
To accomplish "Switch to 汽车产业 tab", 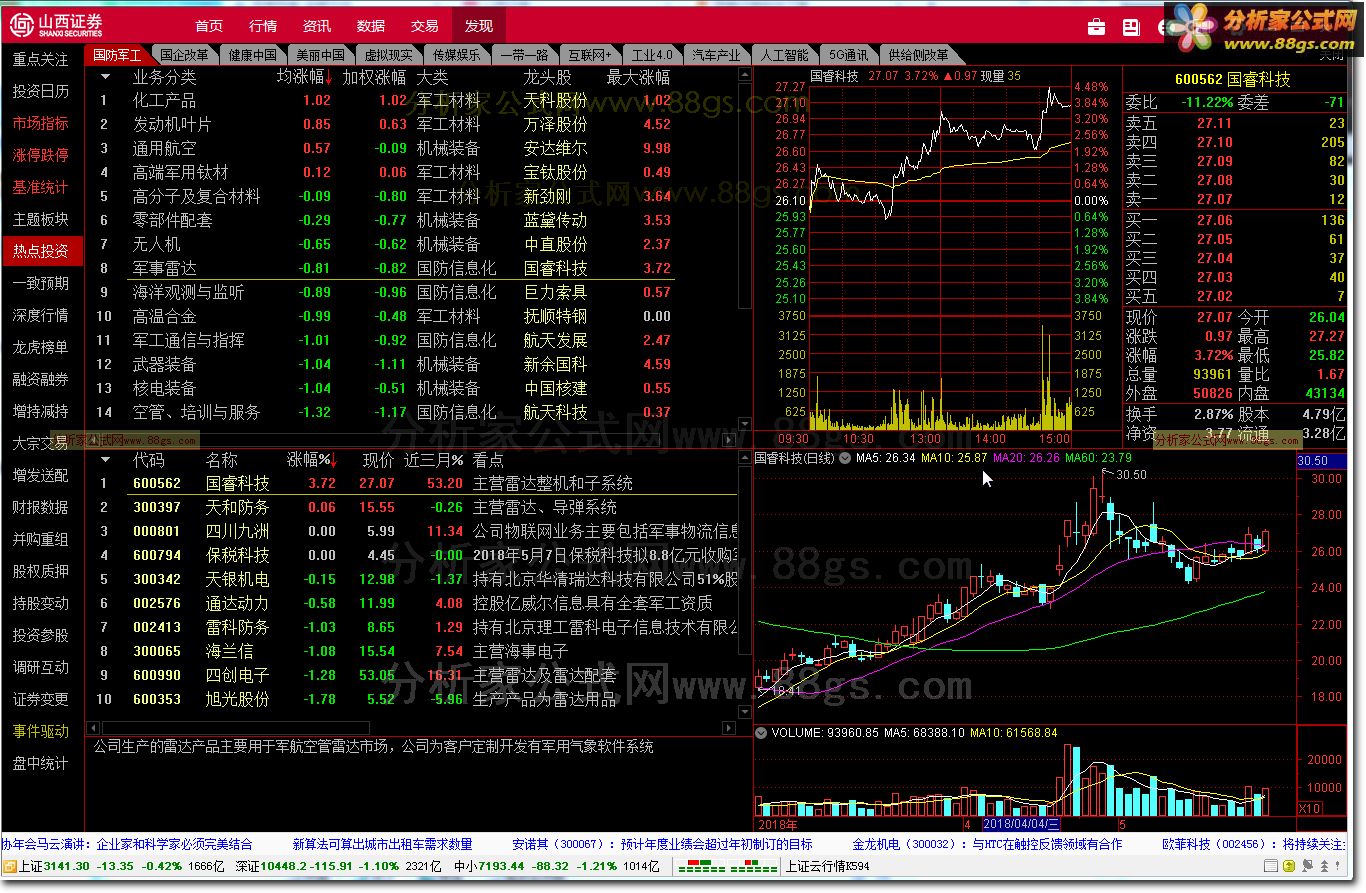I will [x=717, y=55].
